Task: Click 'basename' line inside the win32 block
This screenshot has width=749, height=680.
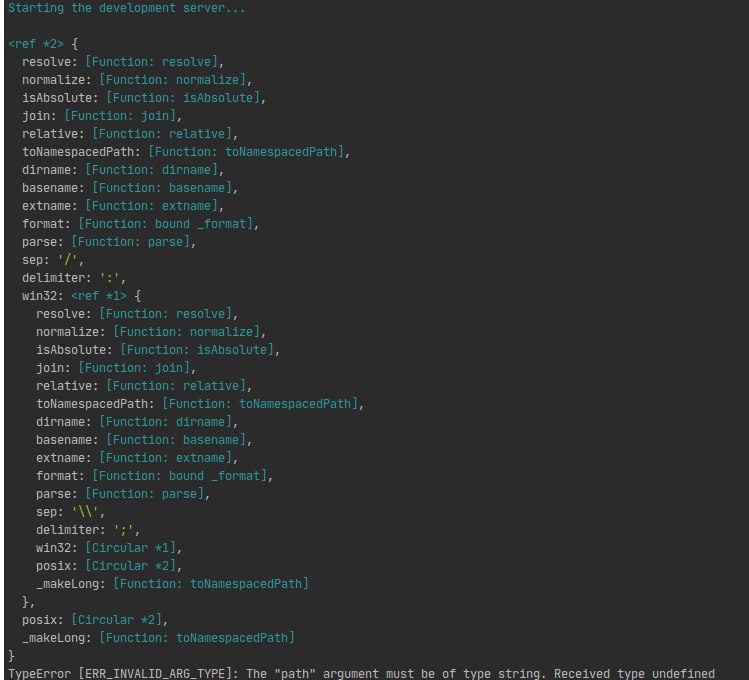Action: coord(144,440)
